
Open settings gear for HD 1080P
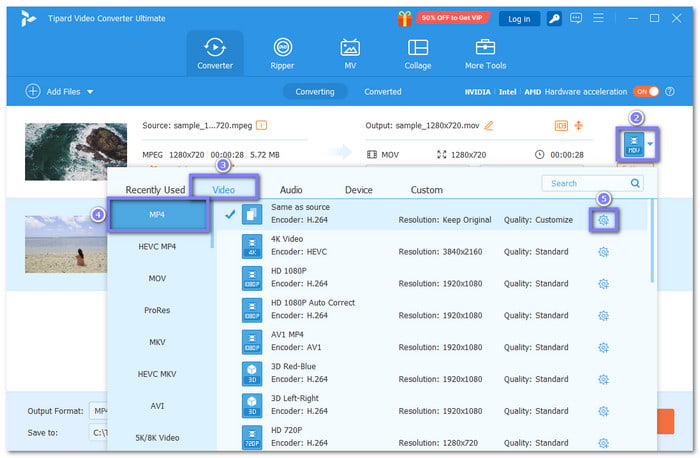tap(603, 284)
